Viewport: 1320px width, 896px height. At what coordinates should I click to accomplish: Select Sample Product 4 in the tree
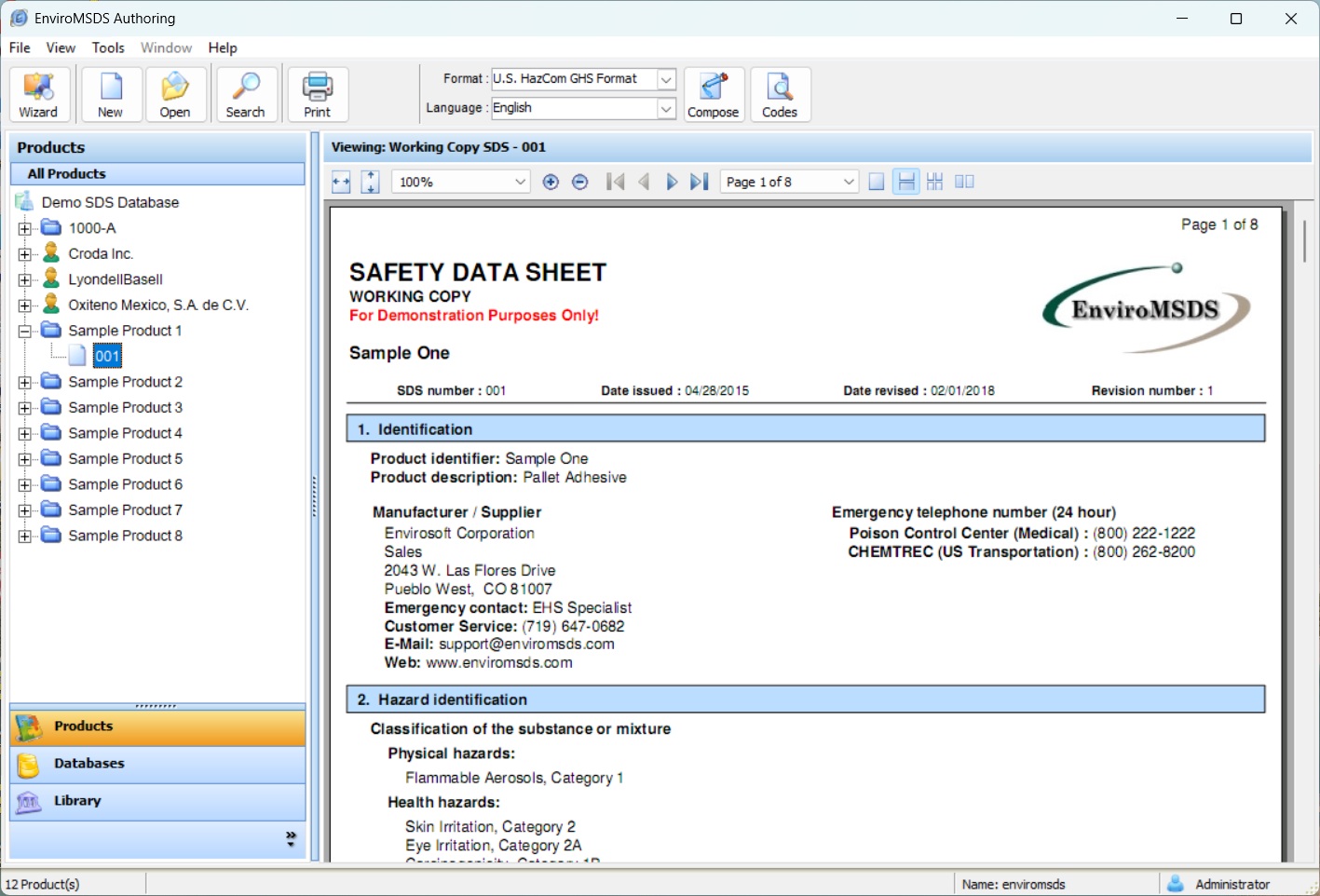(x=125, y=433)
